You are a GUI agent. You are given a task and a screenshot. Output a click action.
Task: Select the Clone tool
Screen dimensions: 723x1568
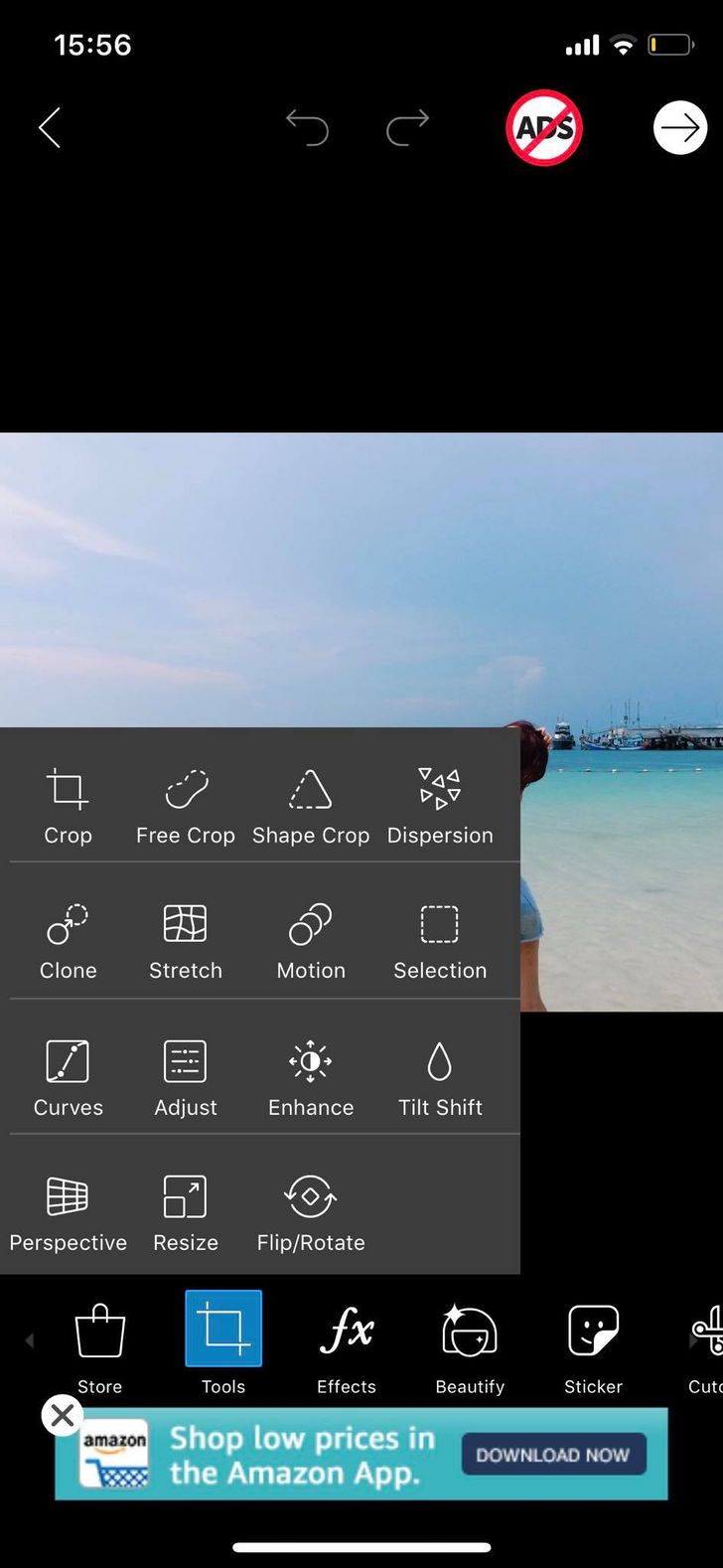[x=68, y=941]
